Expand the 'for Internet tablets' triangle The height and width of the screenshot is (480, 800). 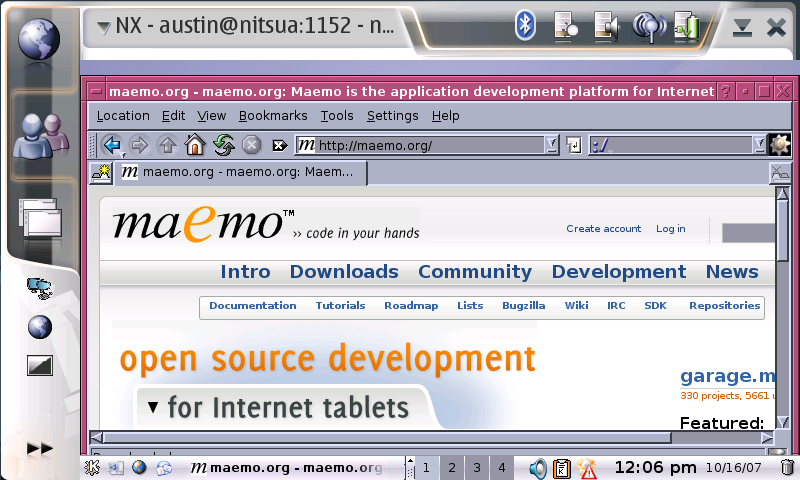[153, 407]
